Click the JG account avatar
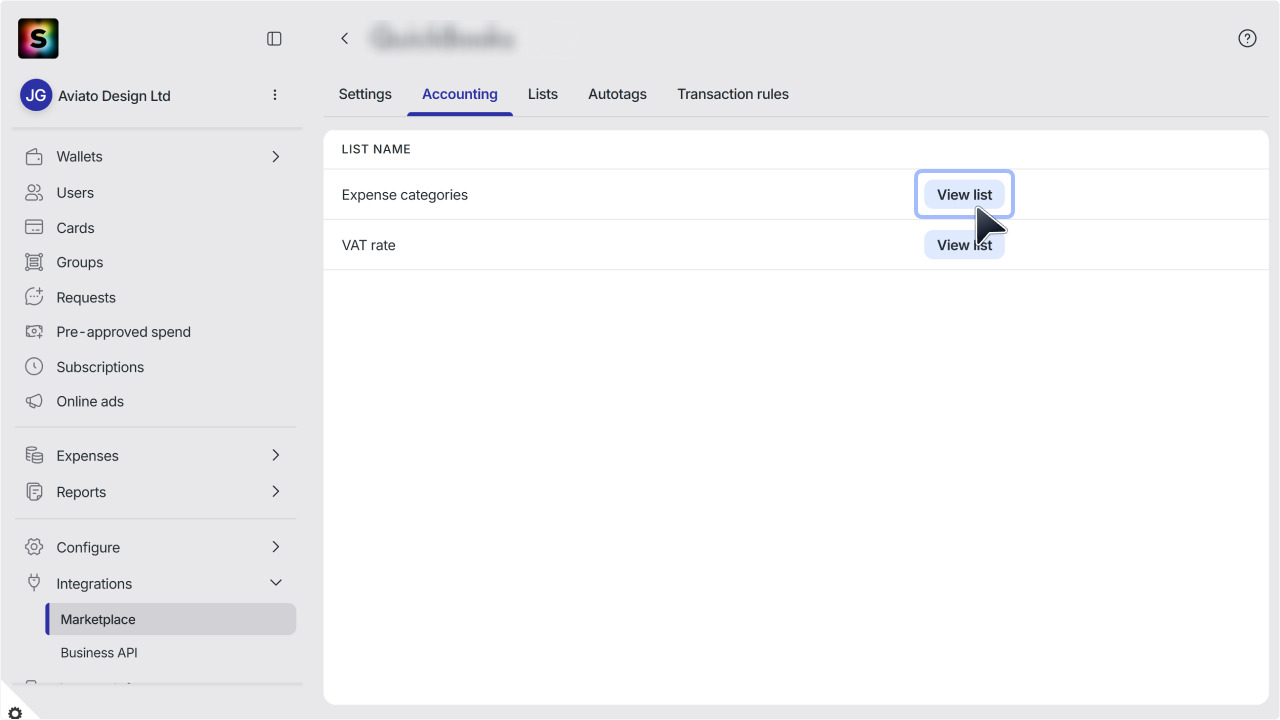Viewport: 1280px width, 720px height. point(36,96)
